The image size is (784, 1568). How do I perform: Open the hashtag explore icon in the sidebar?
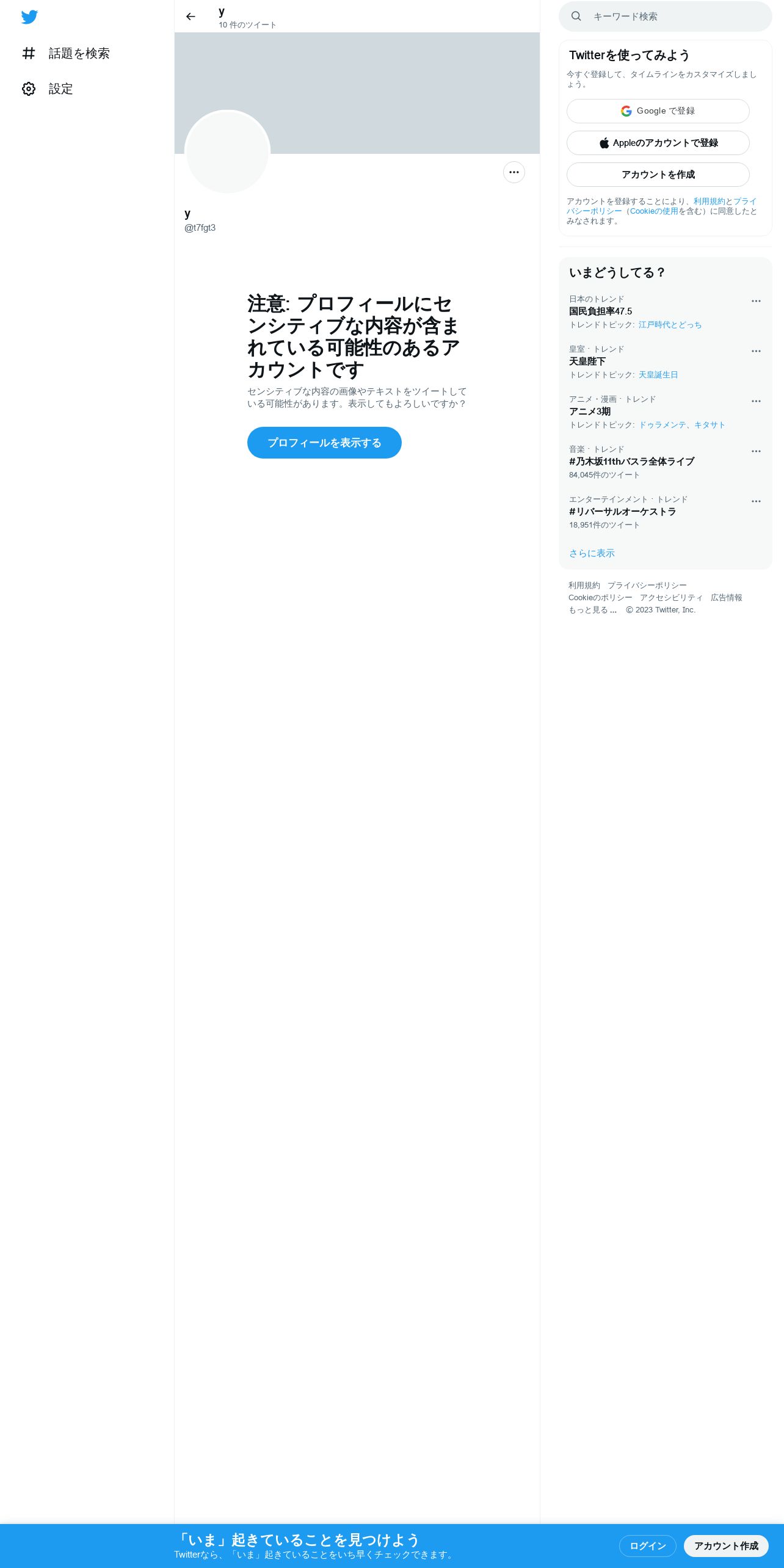pos(29,53)
